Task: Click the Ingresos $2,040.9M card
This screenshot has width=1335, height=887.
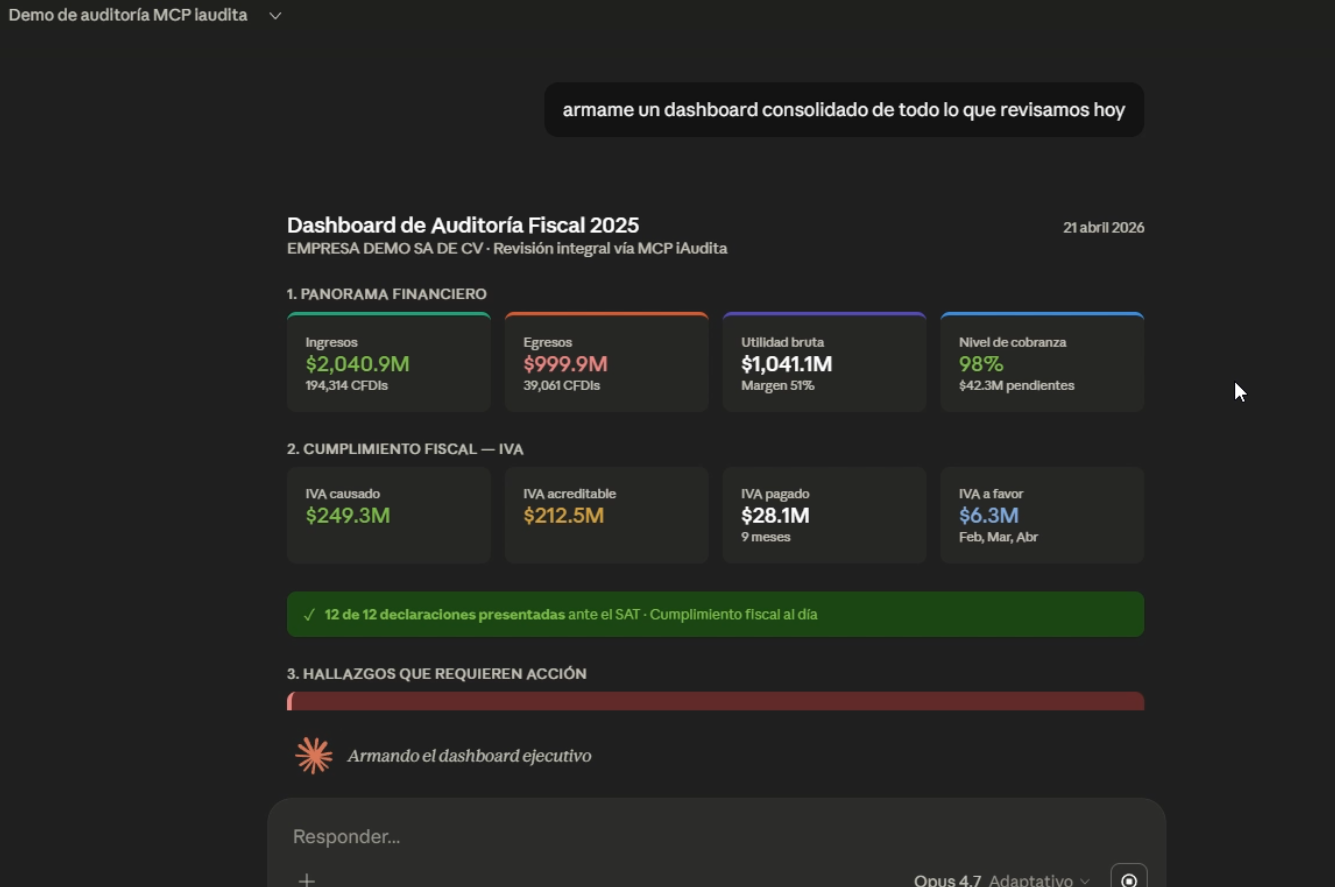Action: (x=389, y=362)
